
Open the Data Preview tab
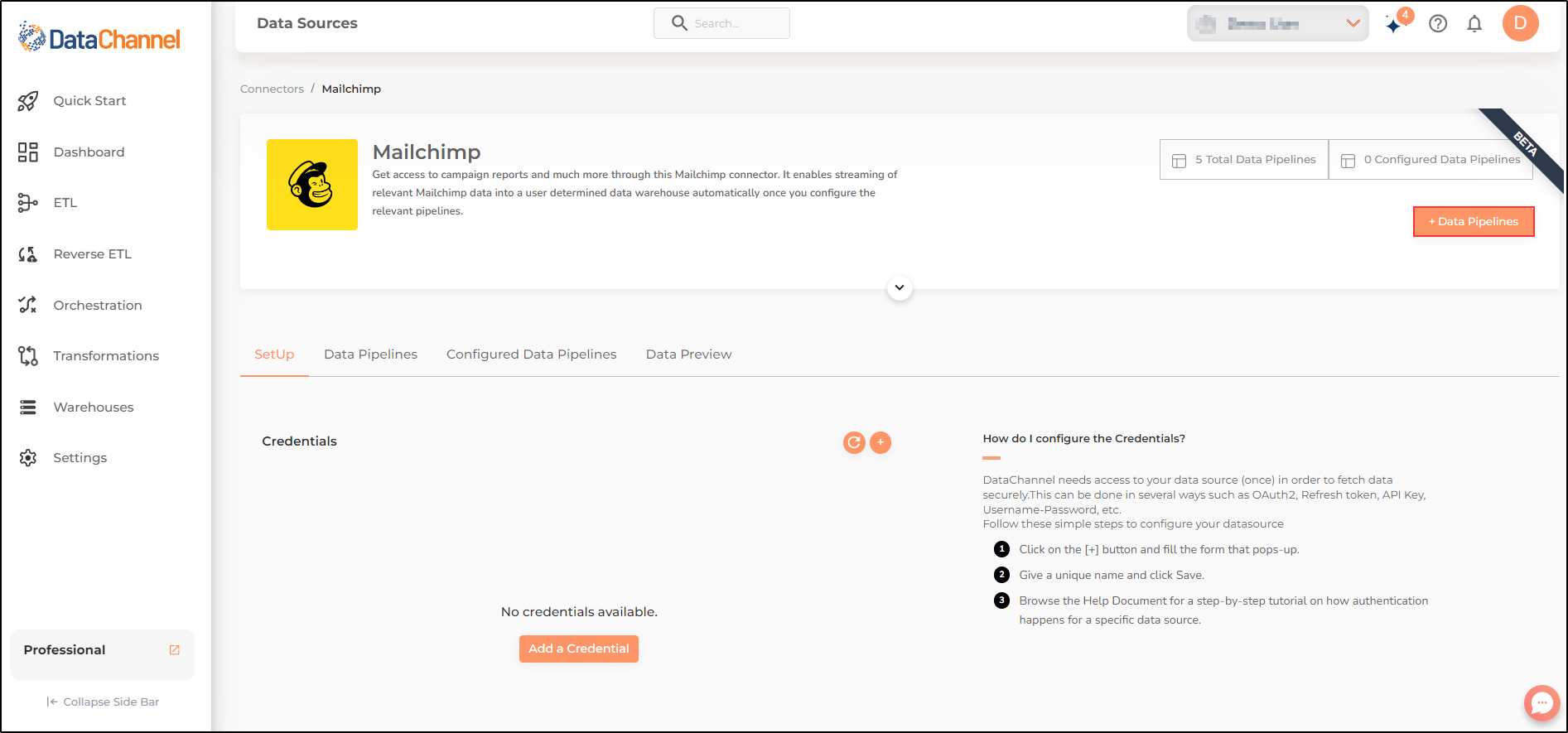pos(689,354)
